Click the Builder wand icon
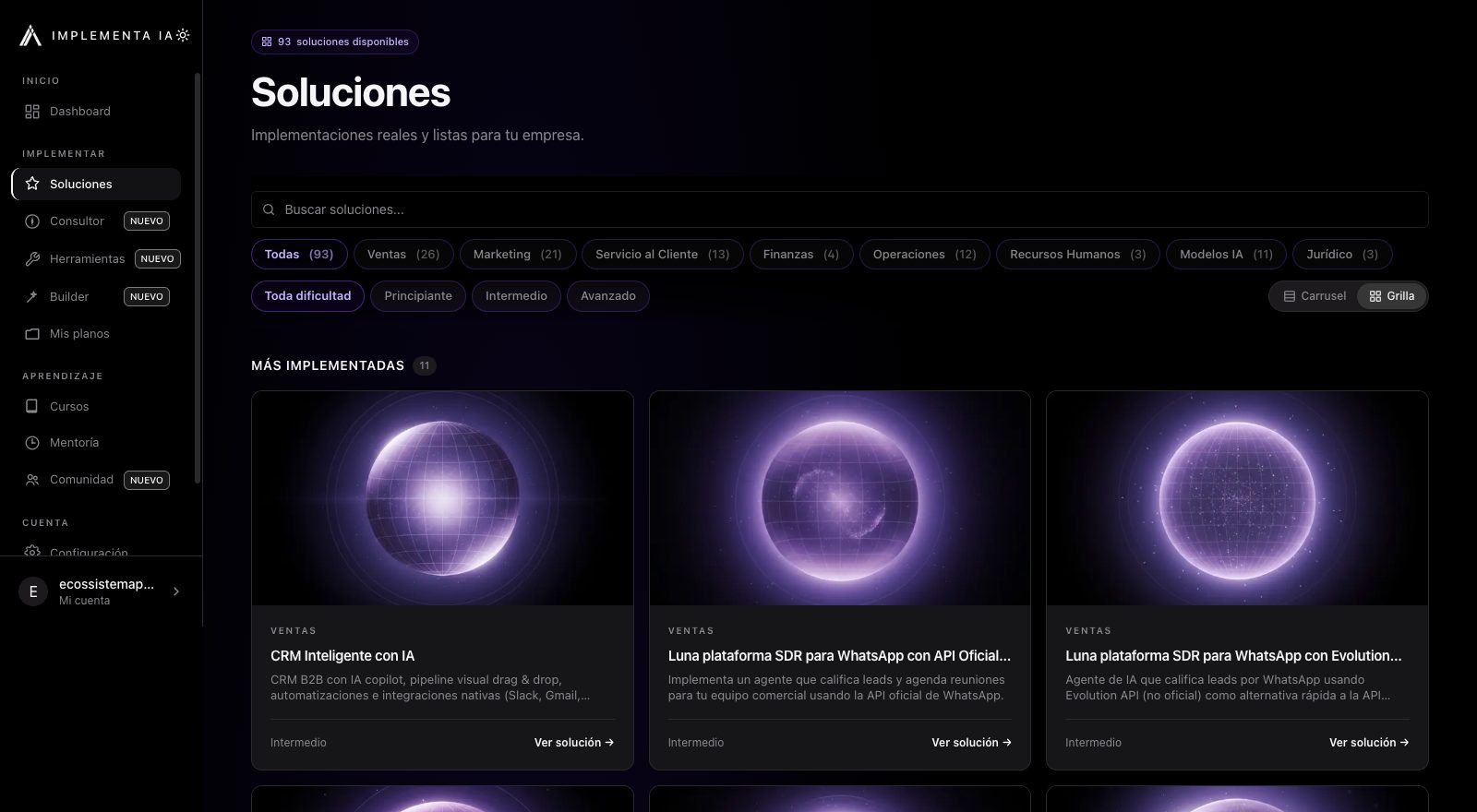The image size is (1477, 812). (x=32, y=296)
